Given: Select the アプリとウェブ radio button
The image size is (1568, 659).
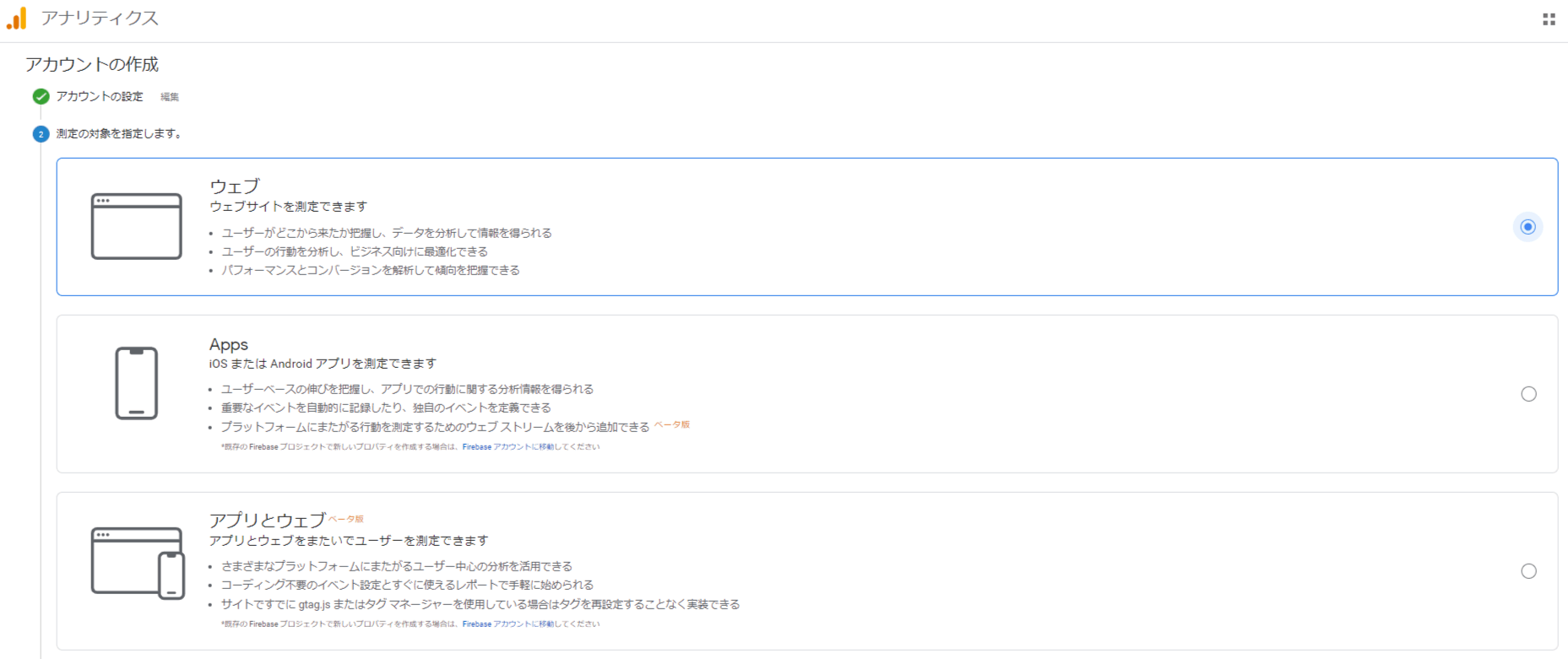Looking at the screenshot, I should tap(1528, 571).
